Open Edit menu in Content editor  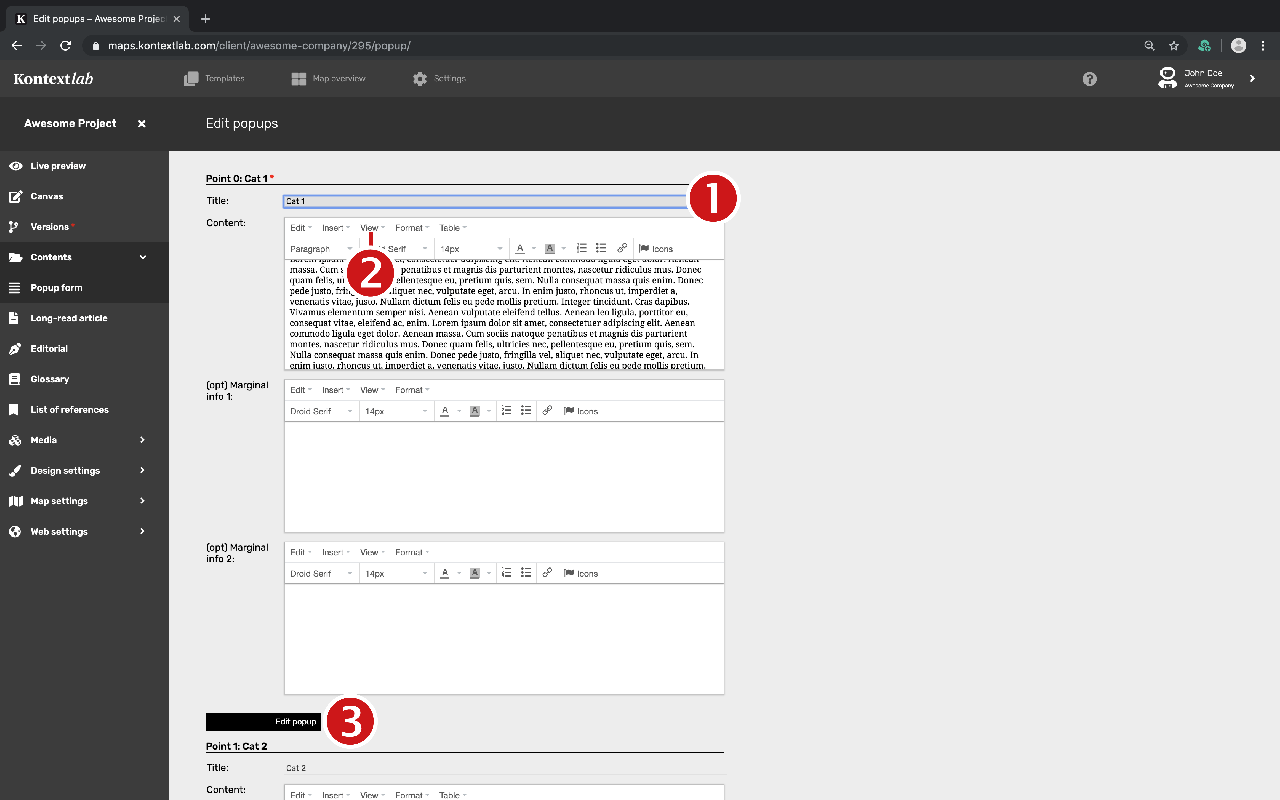coord(300,228)
